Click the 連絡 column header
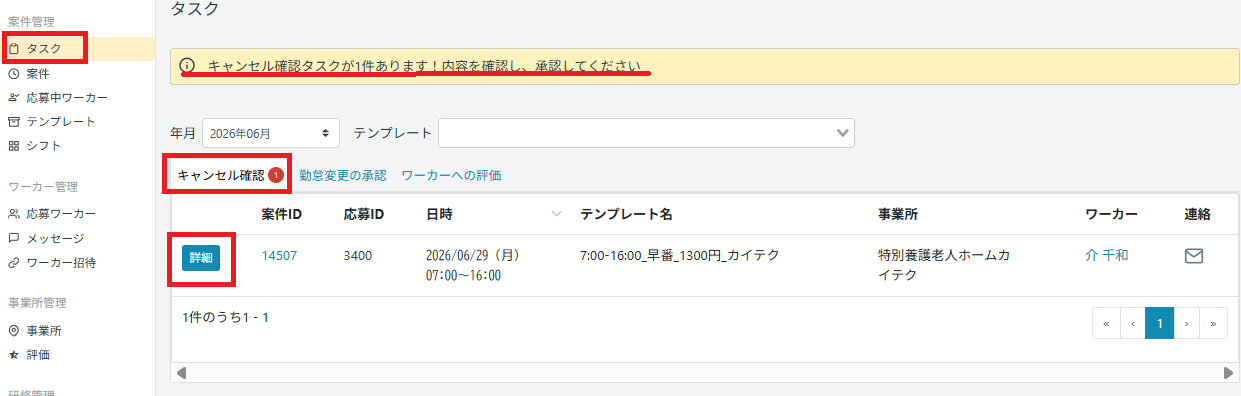The width and height of the screenshot is (1241, 396). tap(1198, 214)
